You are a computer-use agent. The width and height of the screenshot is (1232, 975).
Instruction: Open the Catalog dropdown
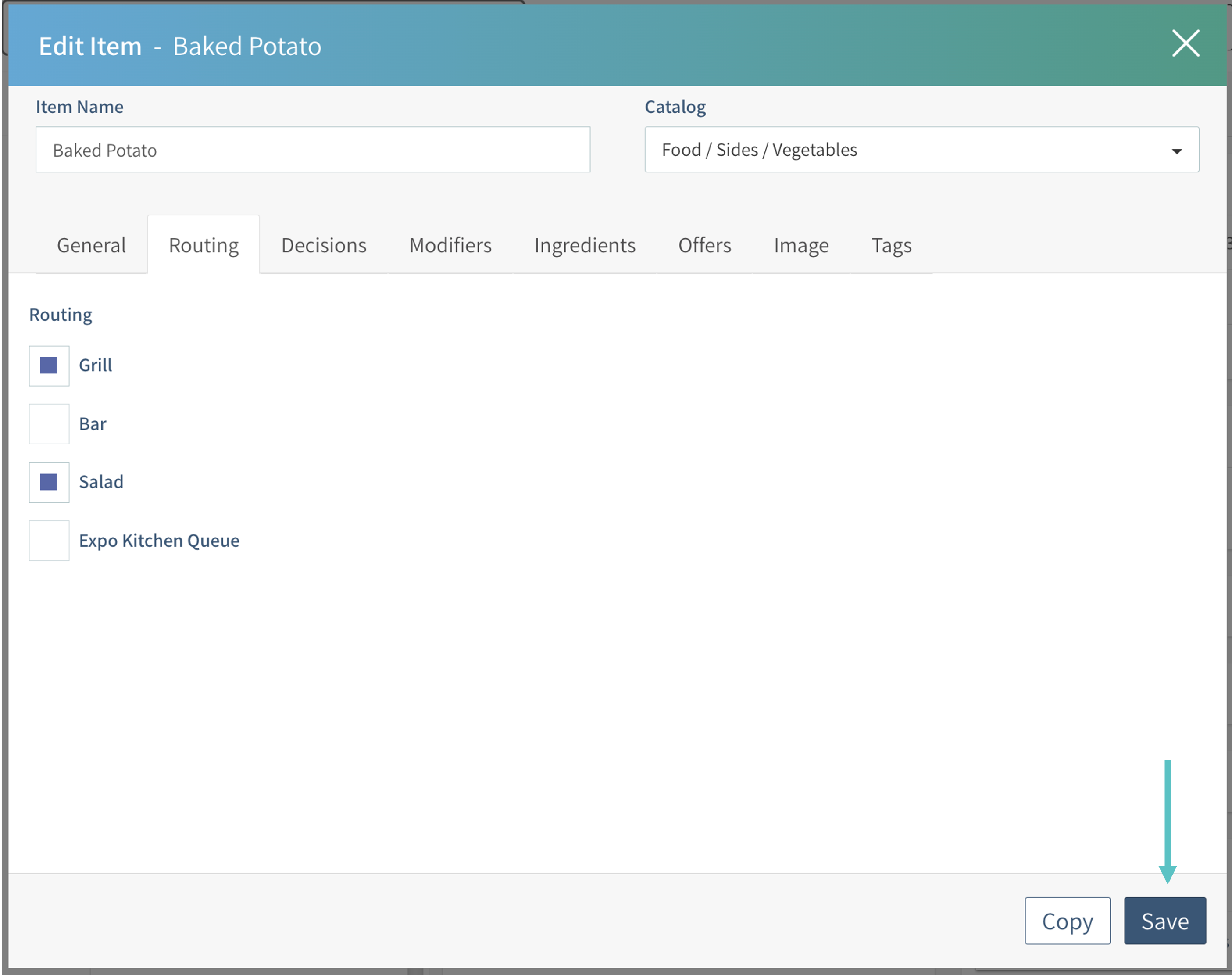(x=921, y=150)
